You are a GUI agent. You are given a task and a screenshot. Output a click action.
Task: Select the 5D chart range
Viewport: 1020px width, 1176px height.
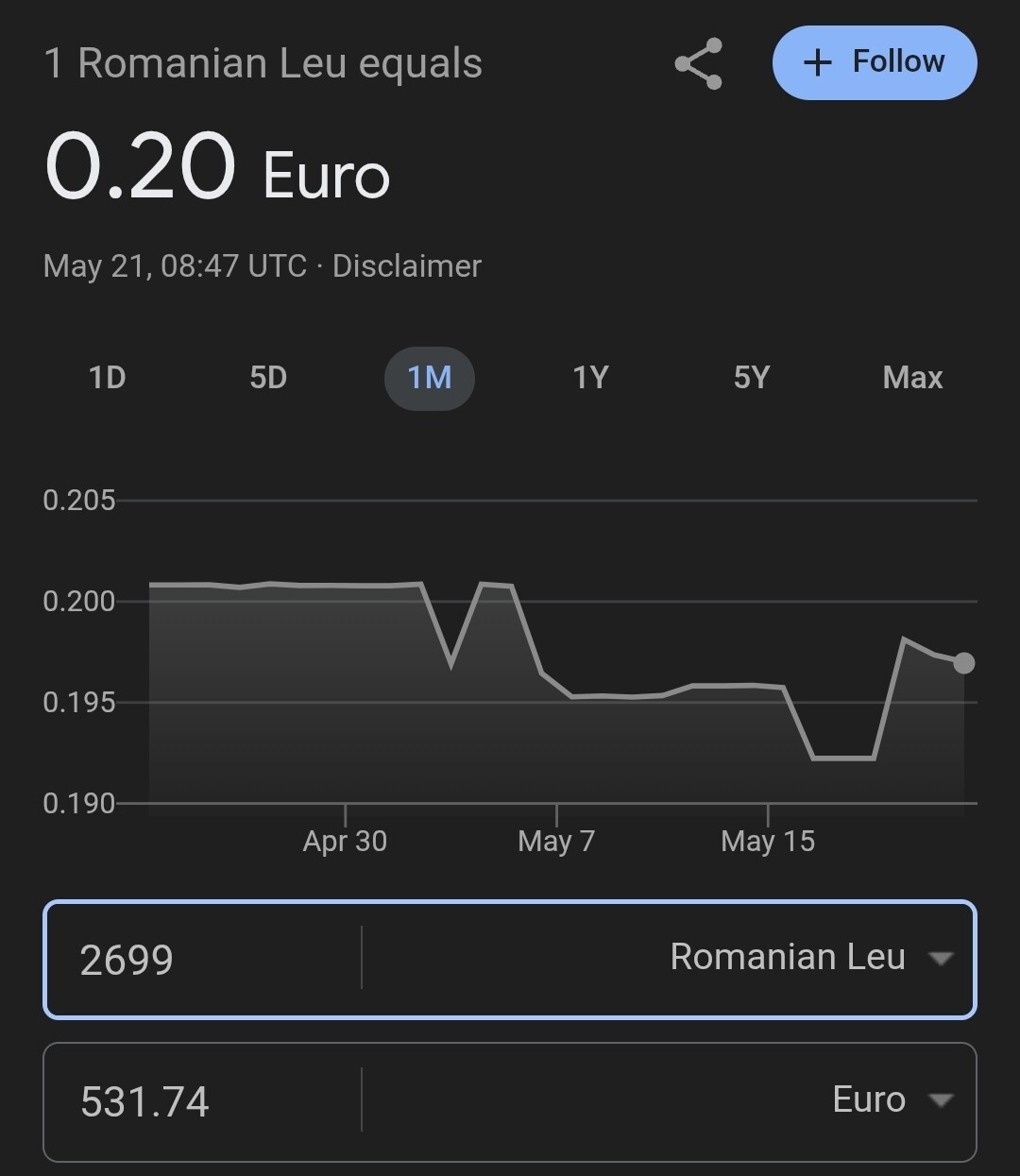268,378
